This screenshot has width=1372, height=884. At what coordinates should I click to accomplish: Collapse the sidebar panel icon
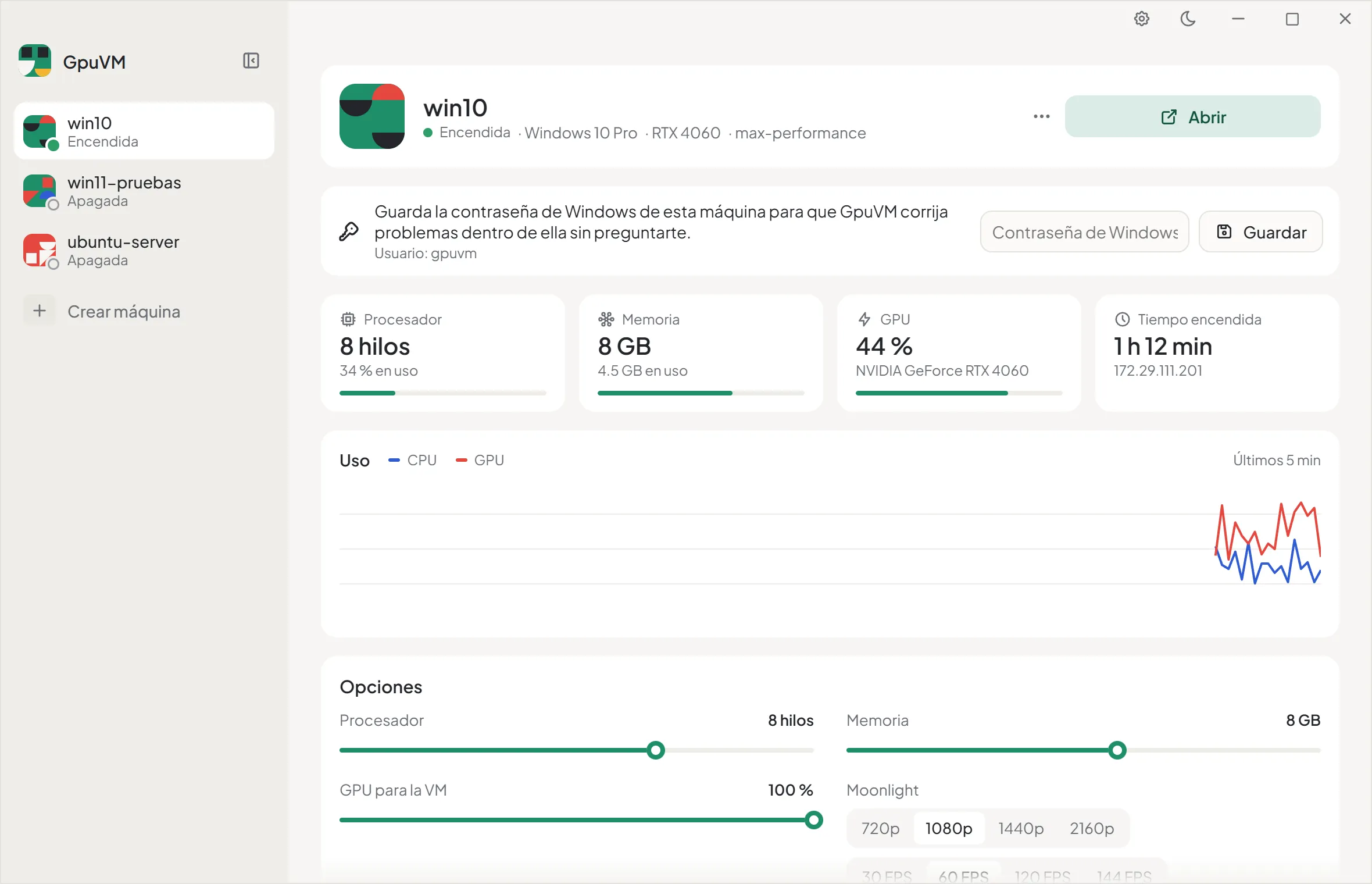click(x=251, y=60)
